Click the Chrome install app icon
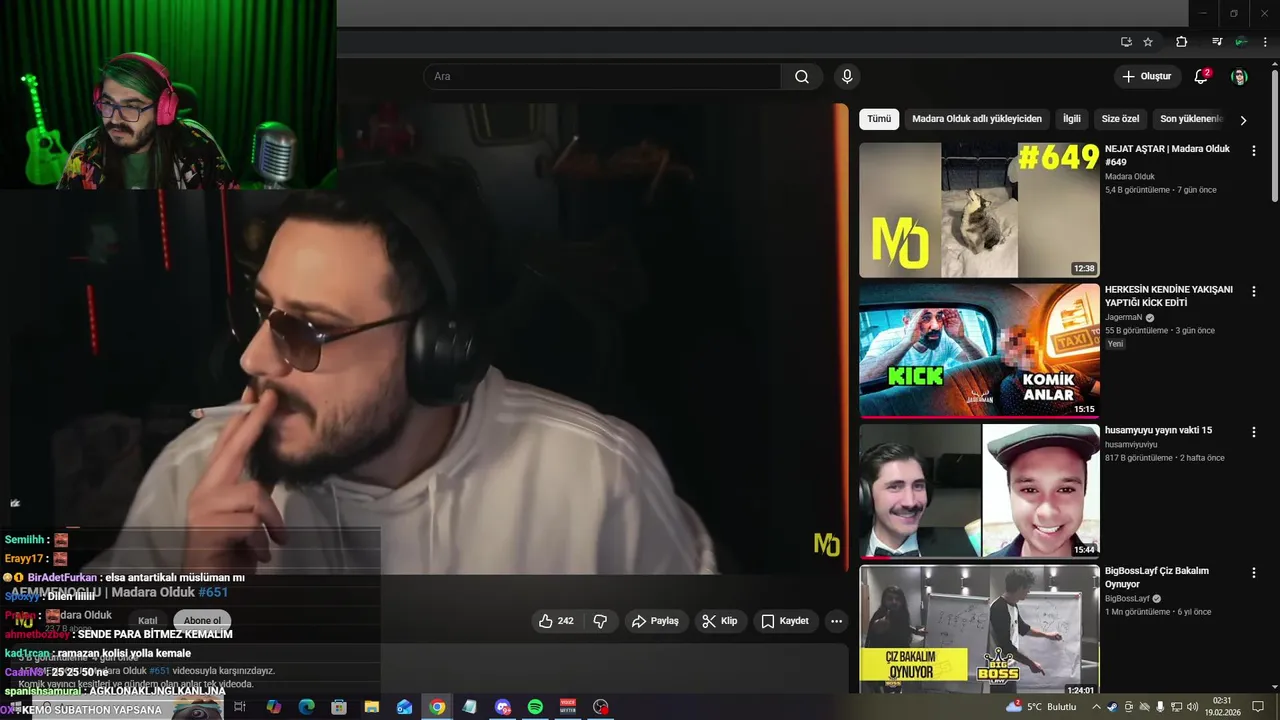Image resolution: width=1280 pixels, height=720 pixels. tap(1126, 42)
